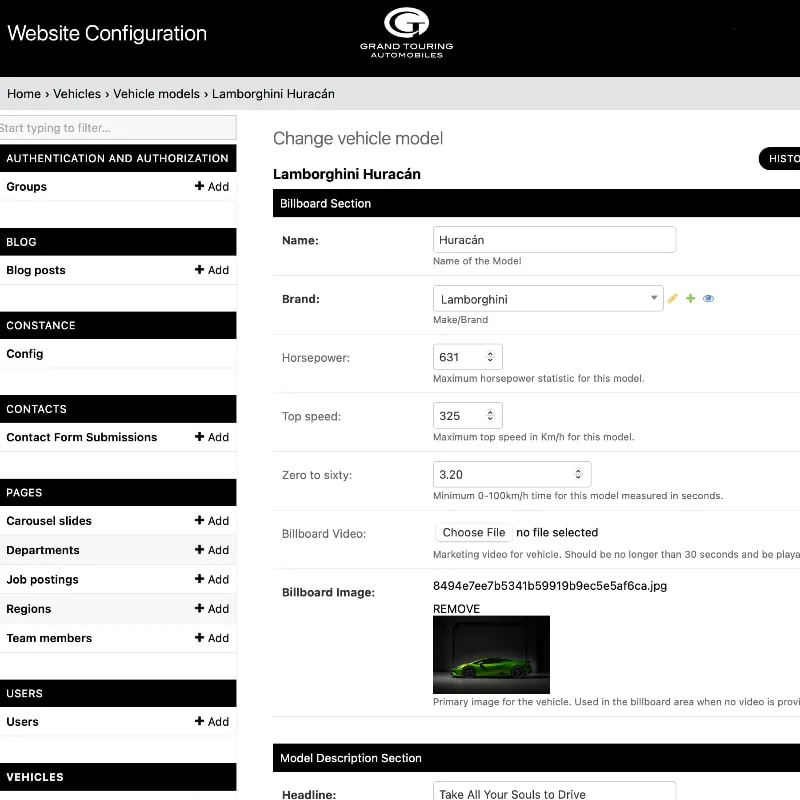
Task: Open Config under Constance
Action: coord(24,354)
